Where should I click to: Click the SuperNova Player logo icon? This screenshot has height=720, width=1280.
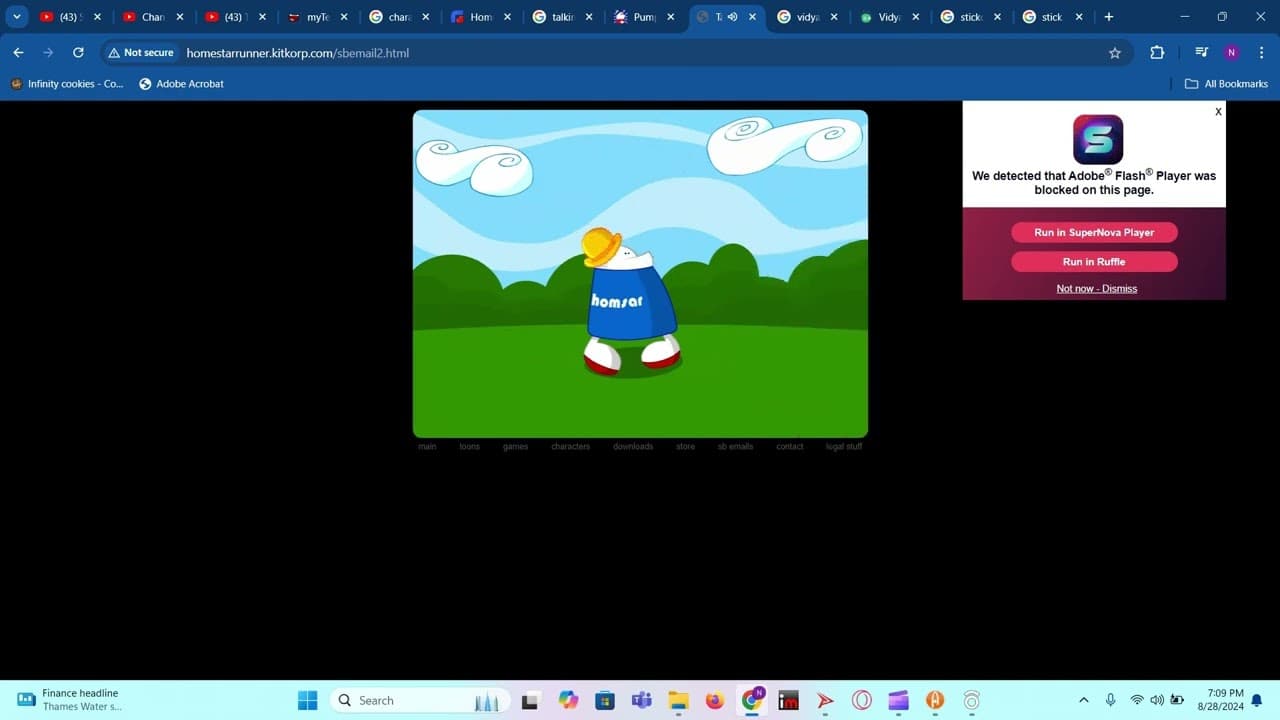pos(1098,139)
